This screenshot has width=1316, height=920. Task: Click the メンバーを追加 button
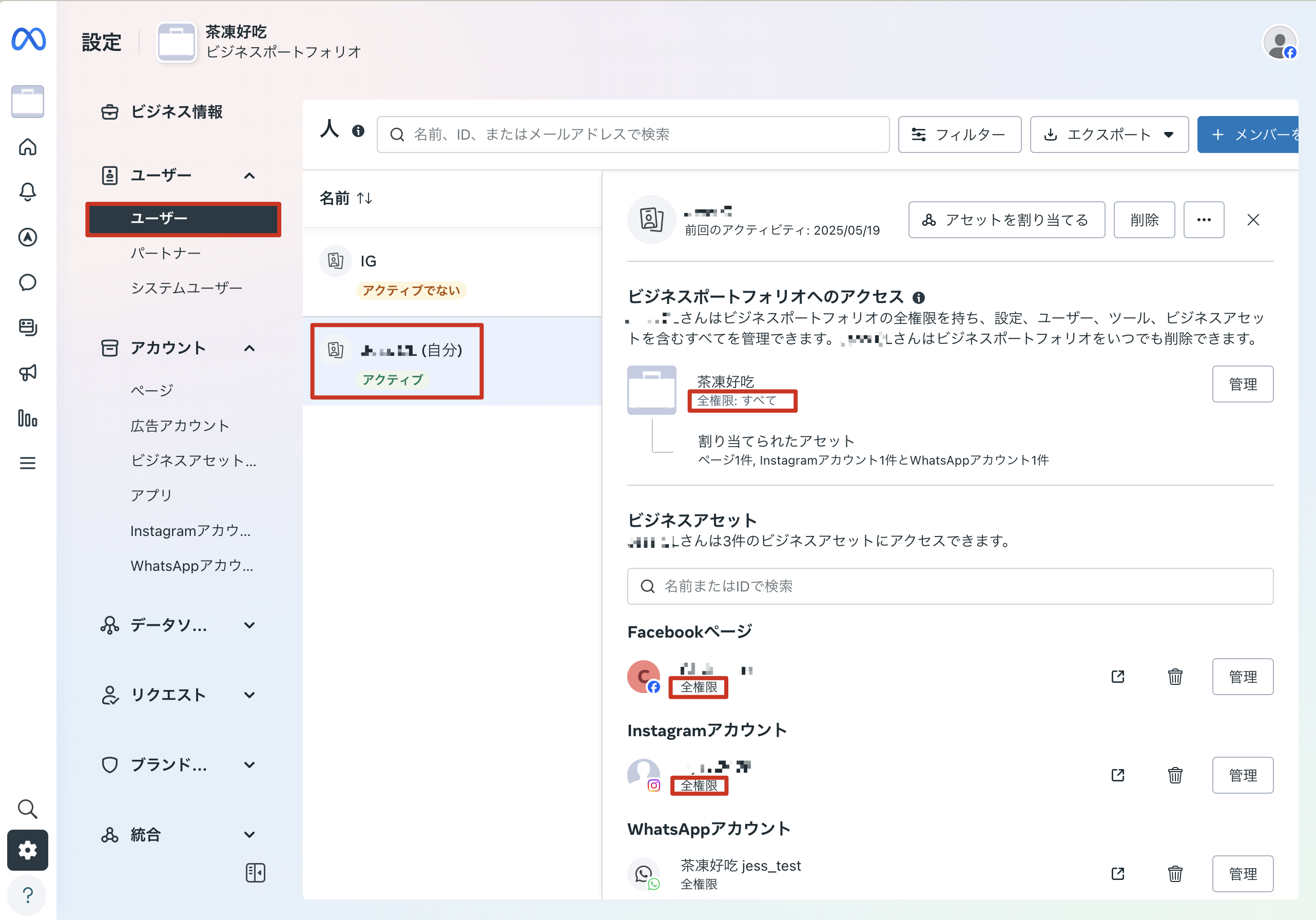1248,135
